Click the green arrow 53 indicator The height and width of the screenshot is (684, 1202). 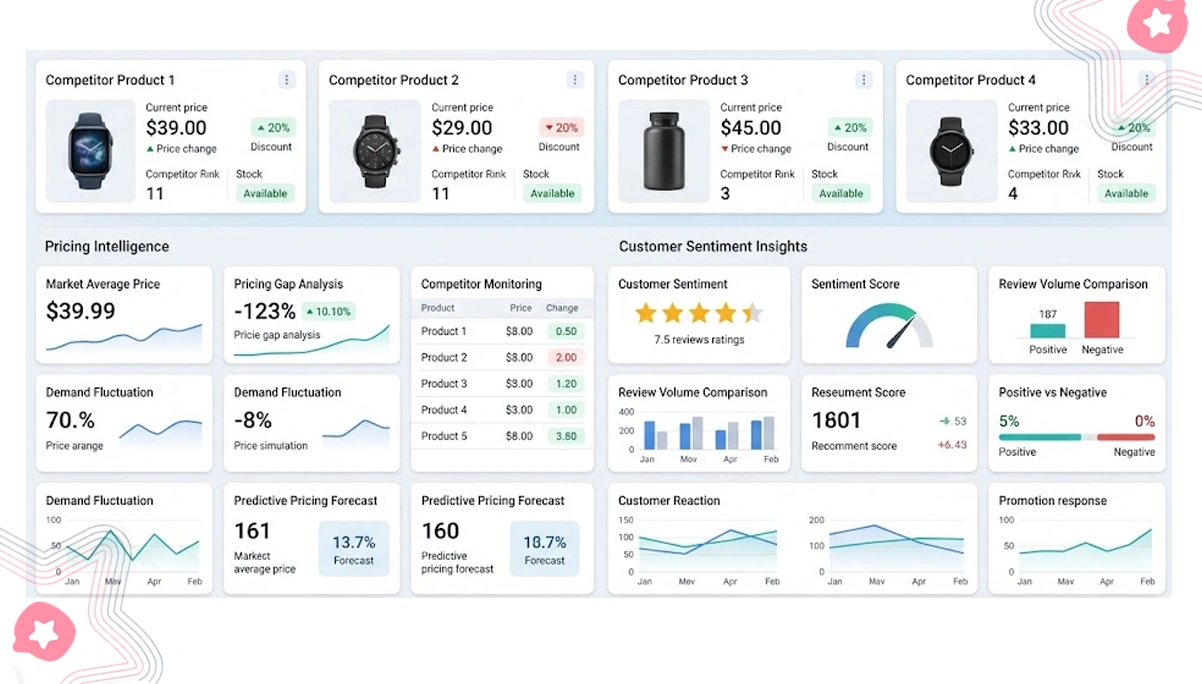tap(954, 421)
